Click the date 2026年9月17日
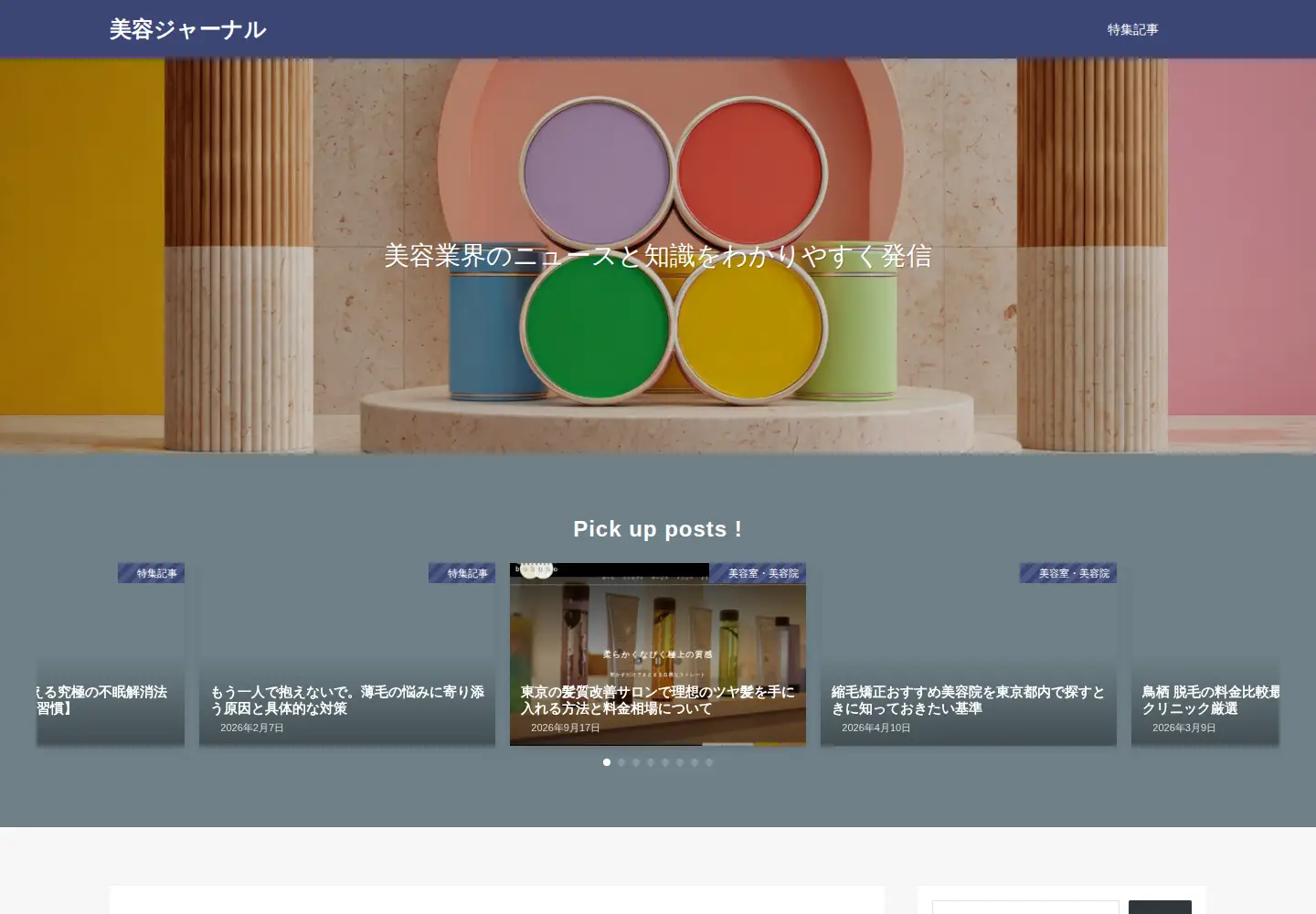 (x=566, y=728)
